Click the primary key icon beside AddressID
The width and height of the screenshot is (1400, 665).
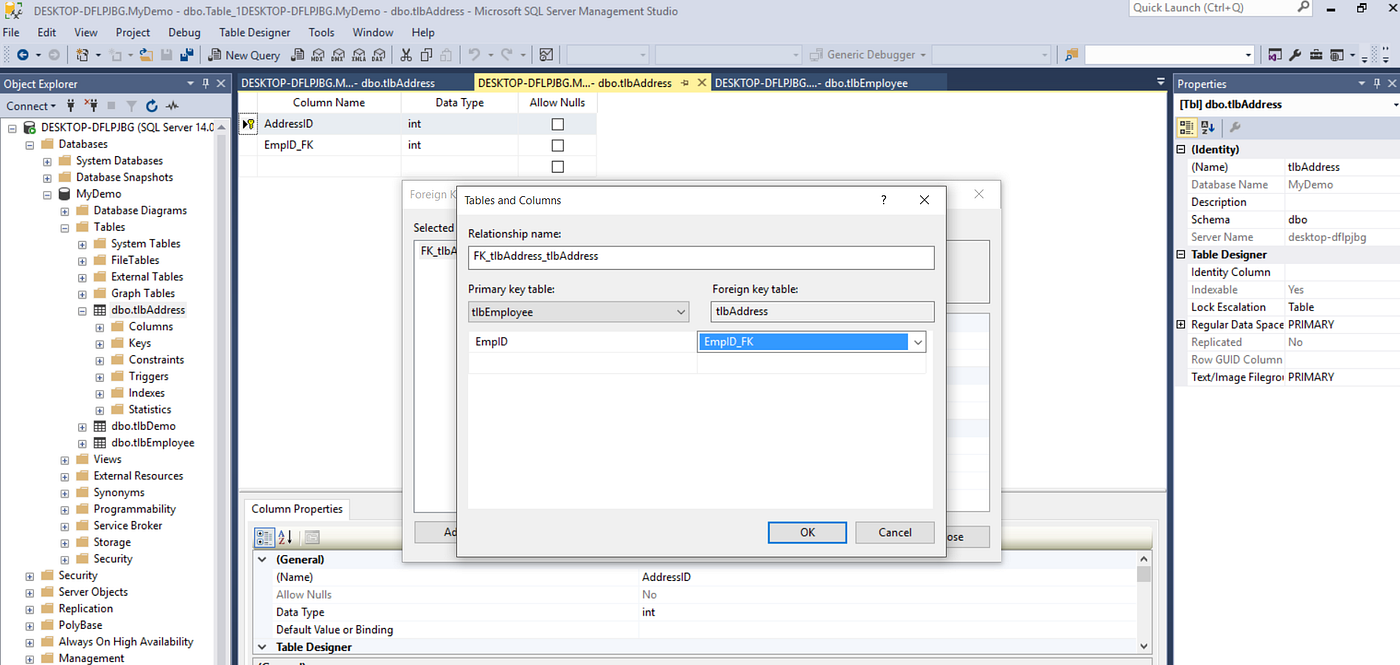pyautogui.click(x=247, y=123)
